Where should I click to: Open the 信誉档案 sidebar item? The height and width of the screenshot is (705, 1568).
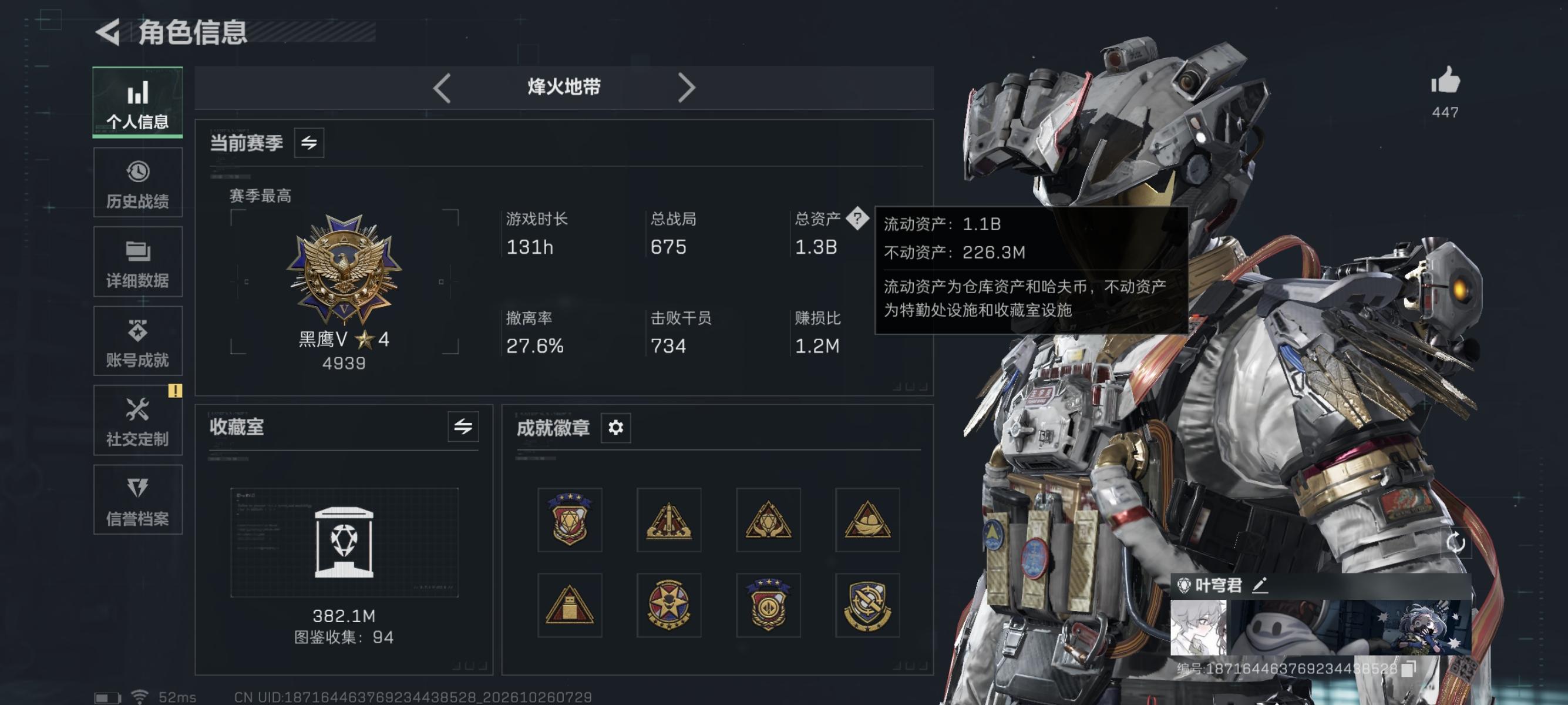coord(137,500)
